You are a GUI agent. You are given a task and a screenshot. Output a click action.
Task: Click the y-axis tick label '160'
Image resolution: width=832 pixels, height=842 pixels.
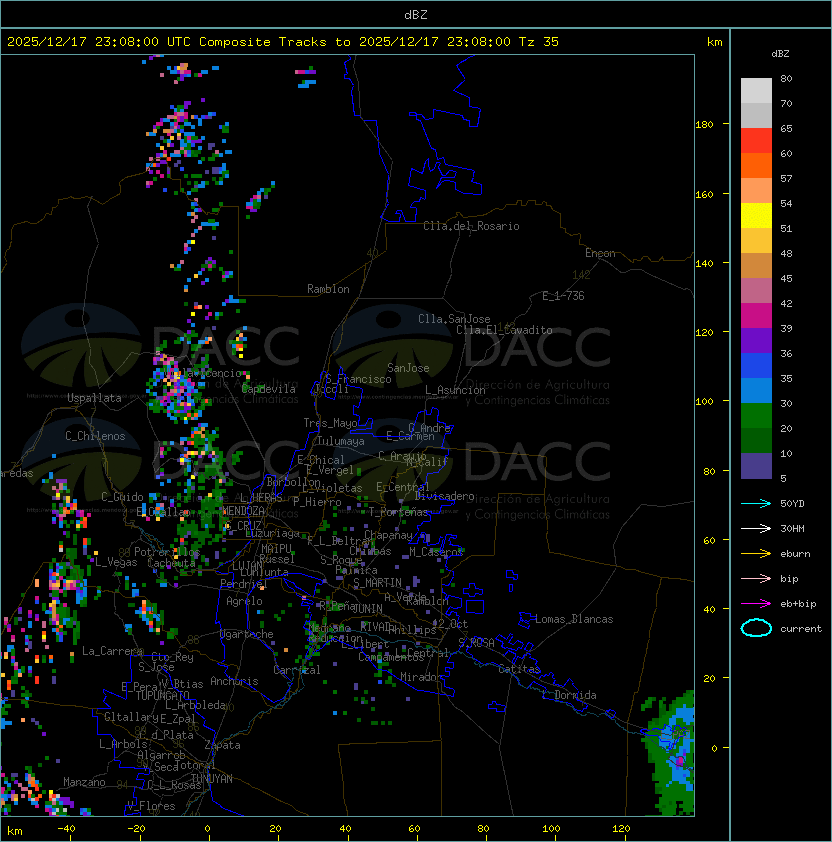(x=704, y=194)
